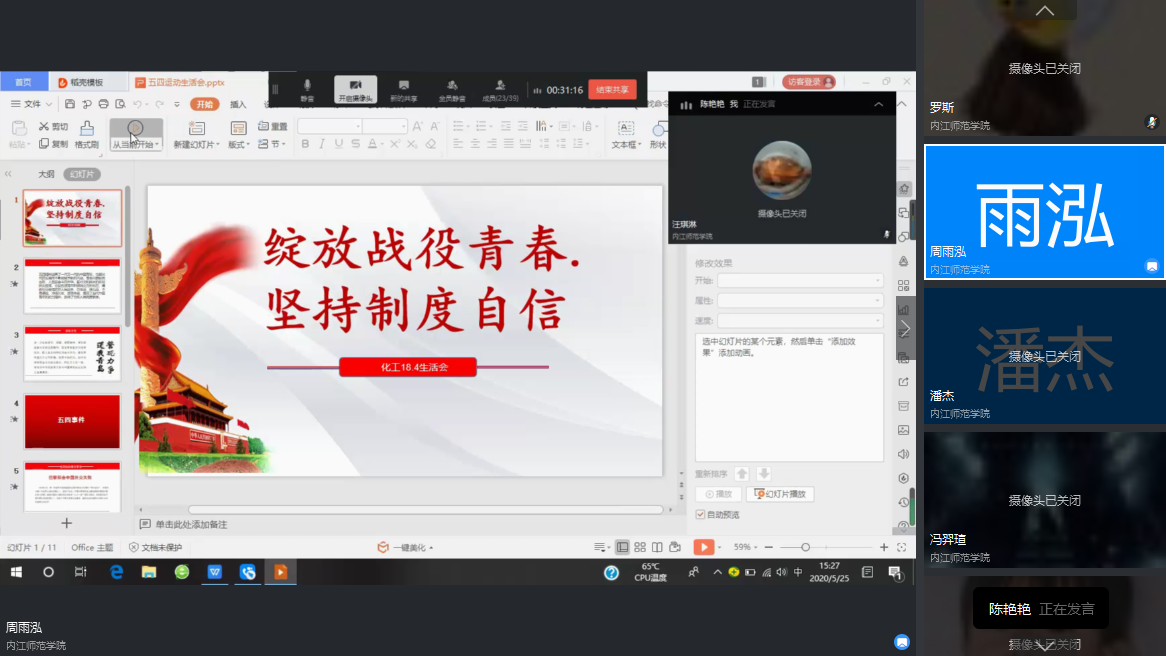
Task: Click the 一键美化 button in status bar
Action: click(x=406, y=547)
